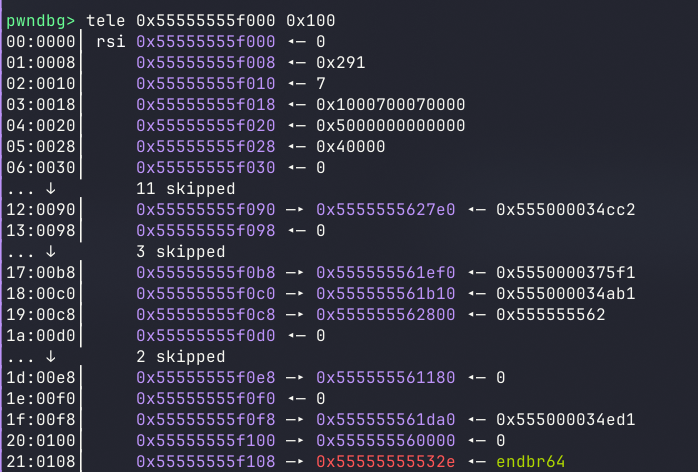Click the red address 0x55555555532e
Viewport: 698px width, 472px height.
coord(385,461)
